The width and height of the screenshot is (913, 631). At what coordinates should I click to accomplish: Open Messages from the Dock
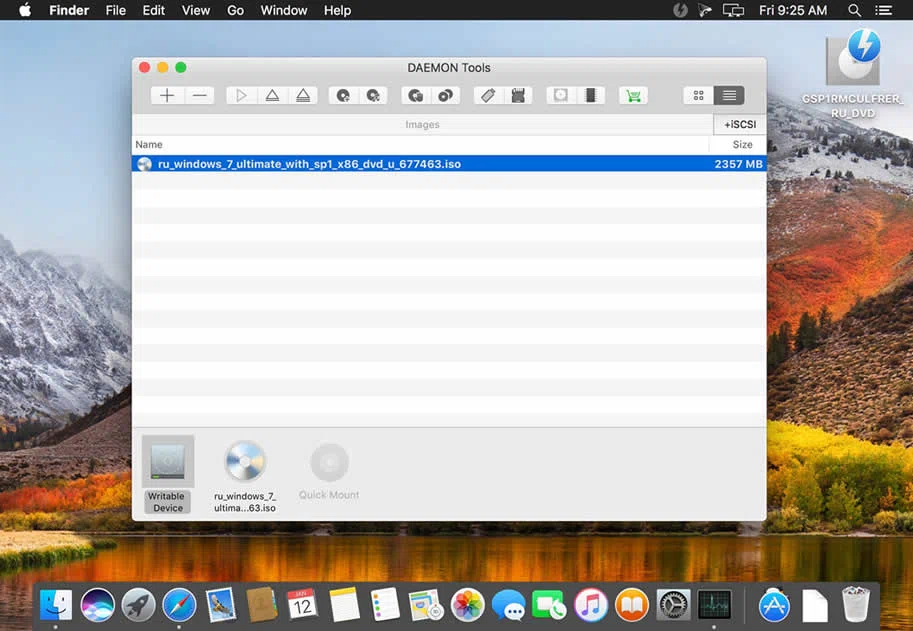(x=508, y=605)
